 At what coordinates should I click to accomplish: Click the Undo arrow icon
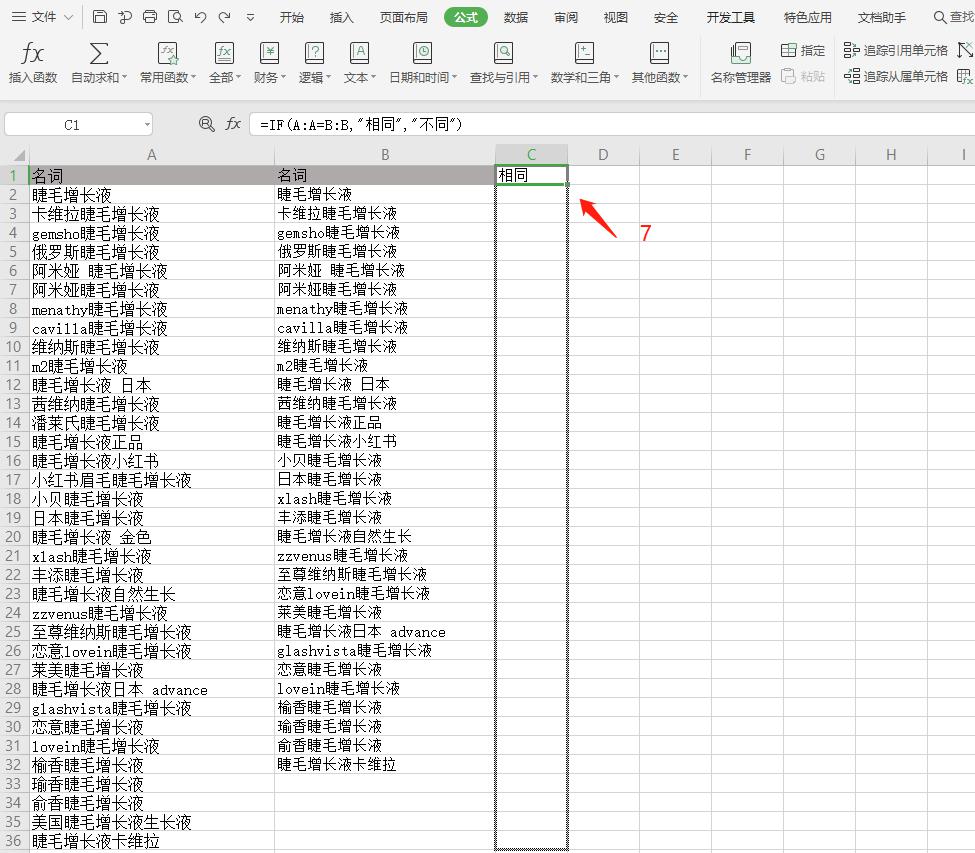(x=200, y=17)
